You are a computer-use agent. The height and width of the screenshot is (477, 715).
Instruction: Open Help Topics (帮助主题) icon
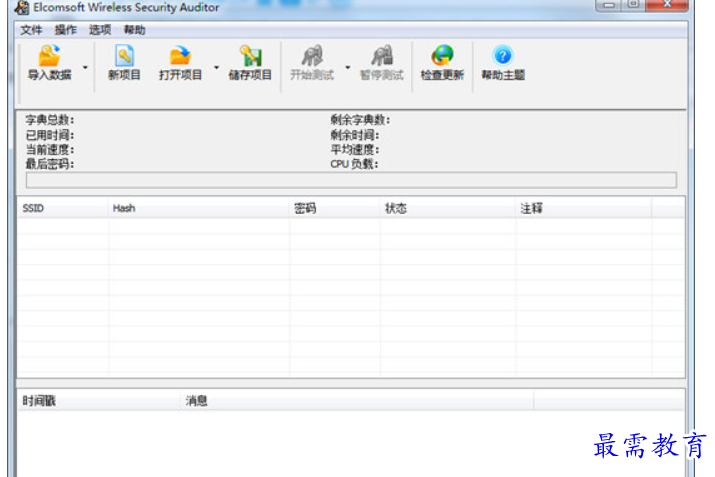(x=503, y=56)
